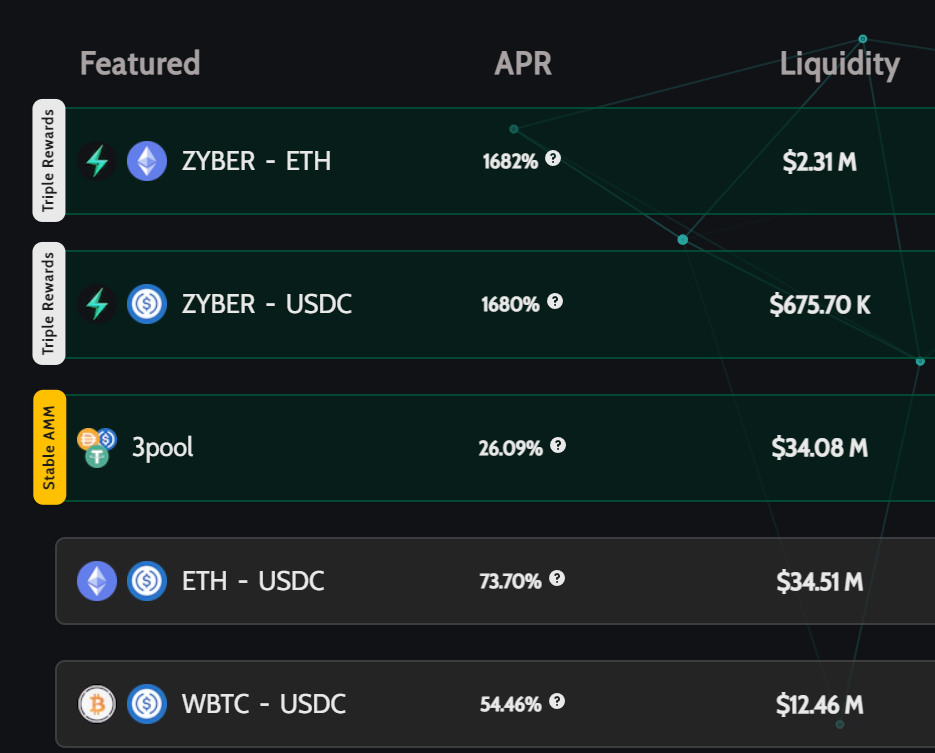Screen dimensions: 935x753
Task: Click the USDC coin icon in ZYBER - USDC row
Action: [x=147, y=304]
